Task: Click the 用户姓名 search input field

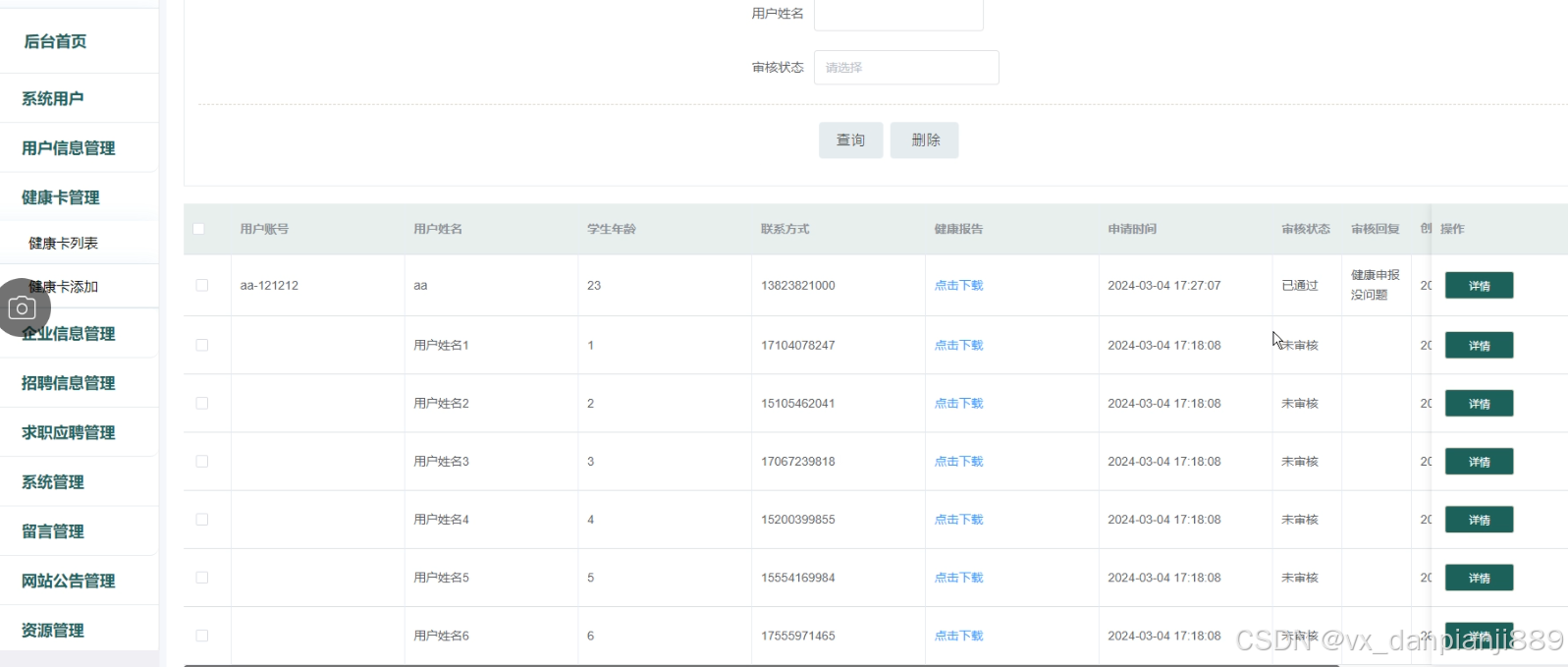Action: [898, 14]
